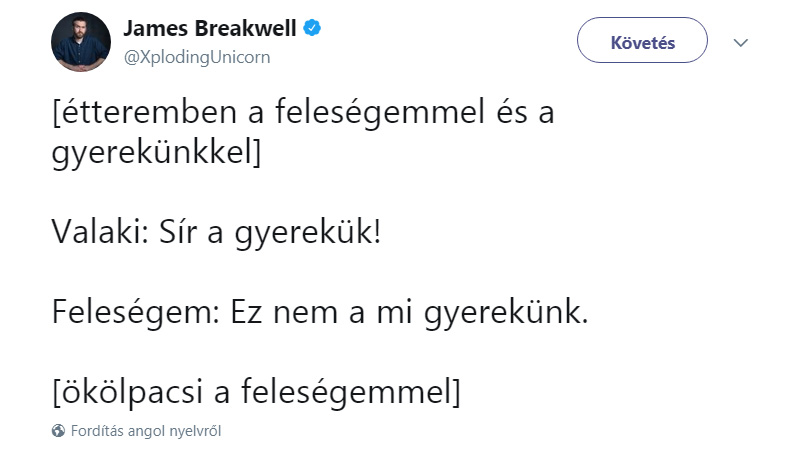Screen dimensions: 800x451
Task: Click the line Valaki: Sír a gyerekük!
Action: (x=216, y=233)
